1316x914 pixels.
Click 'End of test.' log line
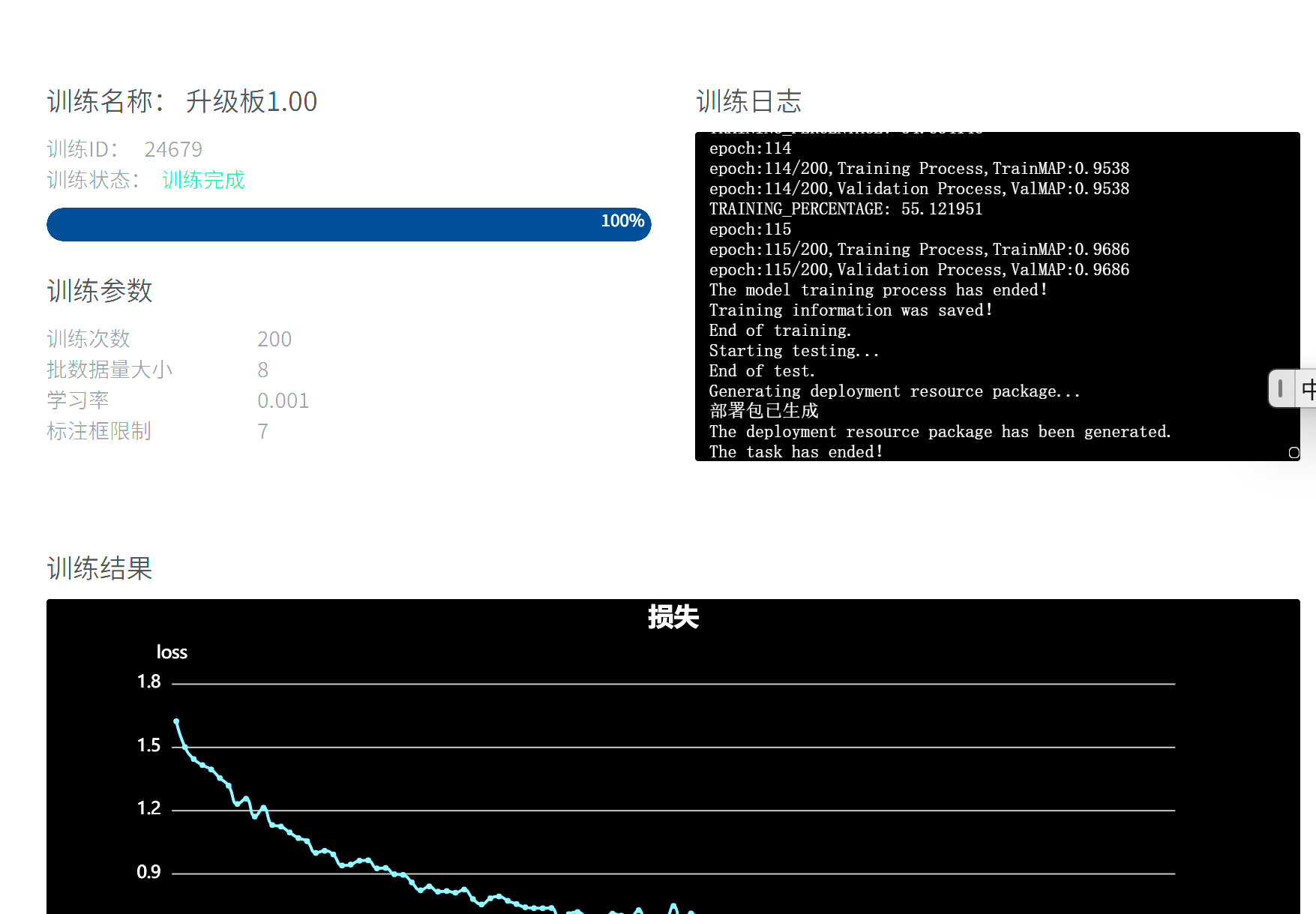762,371
